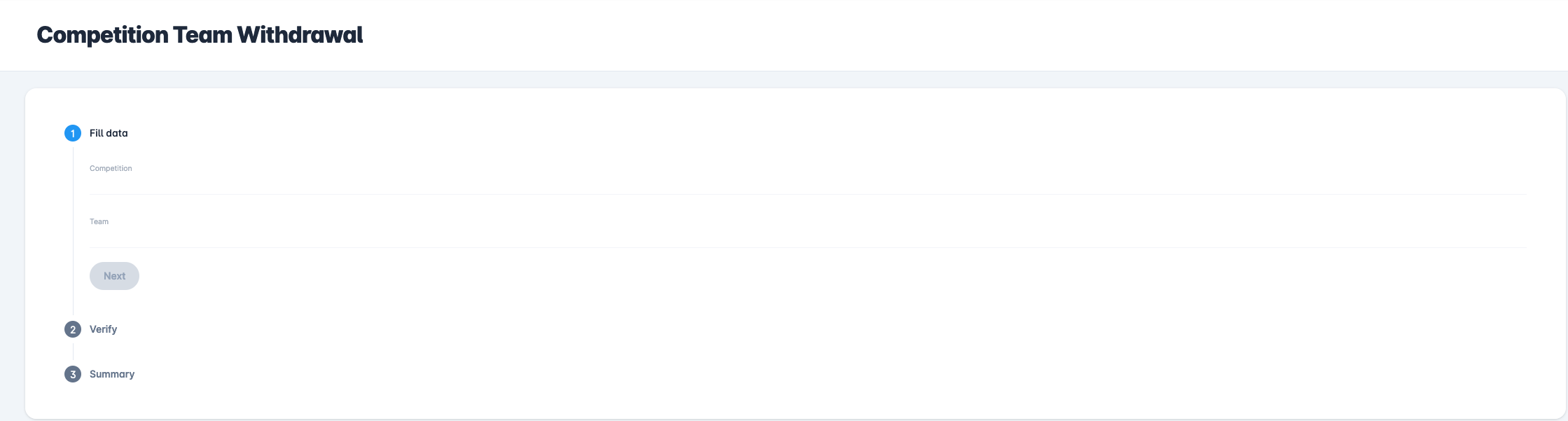The image size is (1568, 421).
Task: Click the blue step 1 circle
Action: [x=73, y=133]
